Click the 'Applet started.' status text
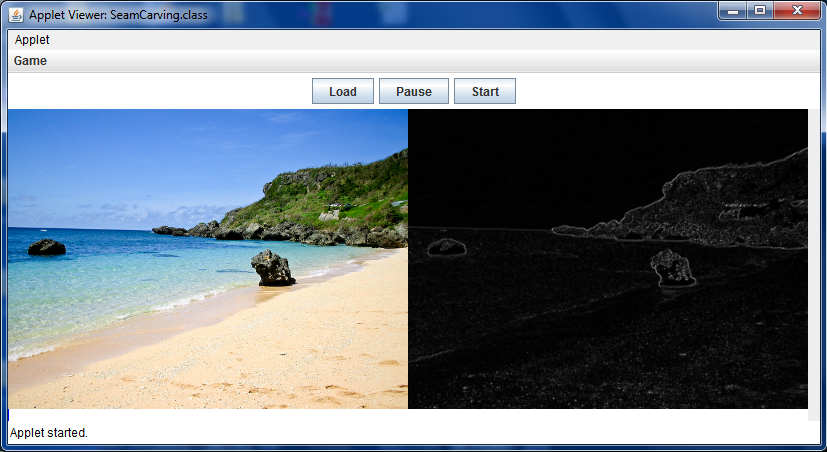The width and height of the screenshot is (827, 452). coord(49,433)
